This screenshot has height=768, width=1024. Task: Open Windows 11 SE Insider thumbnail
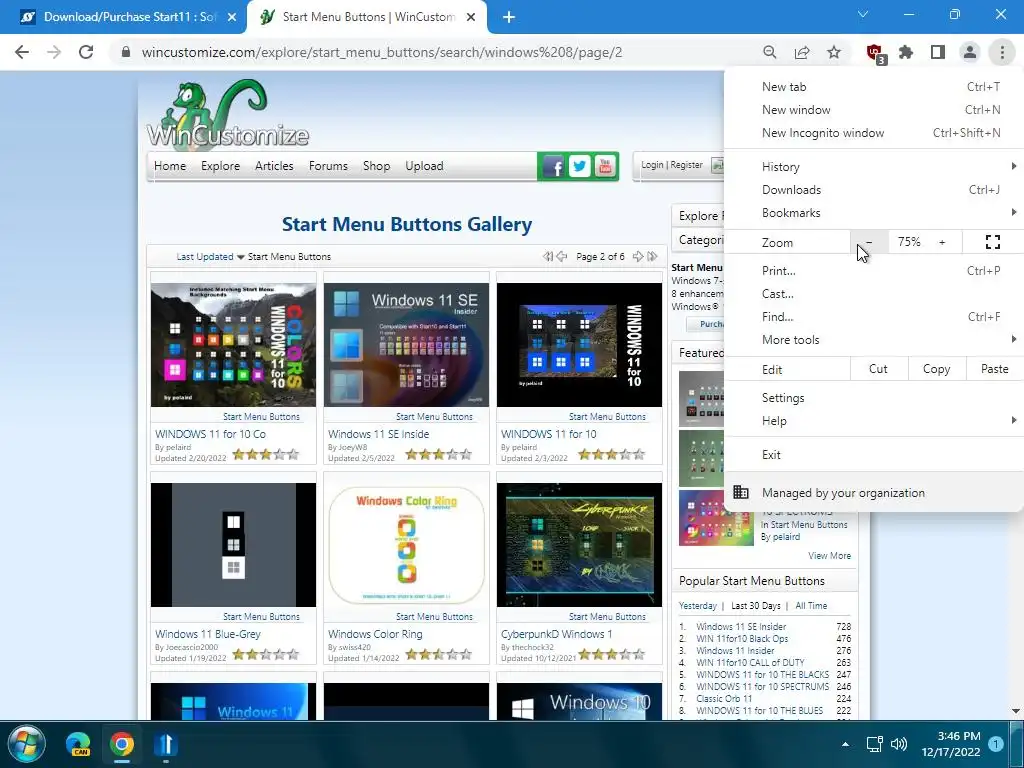(406, 345)
